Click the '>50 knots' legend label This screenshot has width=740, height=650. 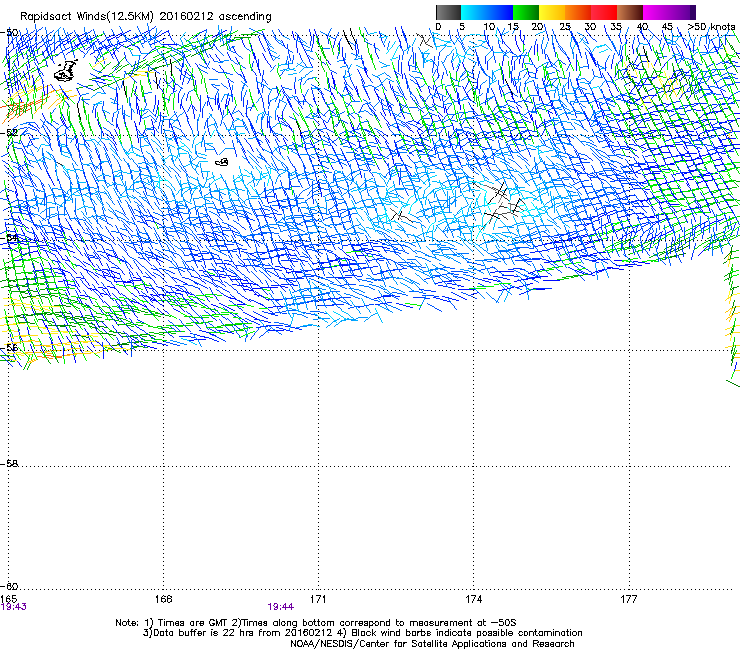pyautogui.click(x=711, y=27)
